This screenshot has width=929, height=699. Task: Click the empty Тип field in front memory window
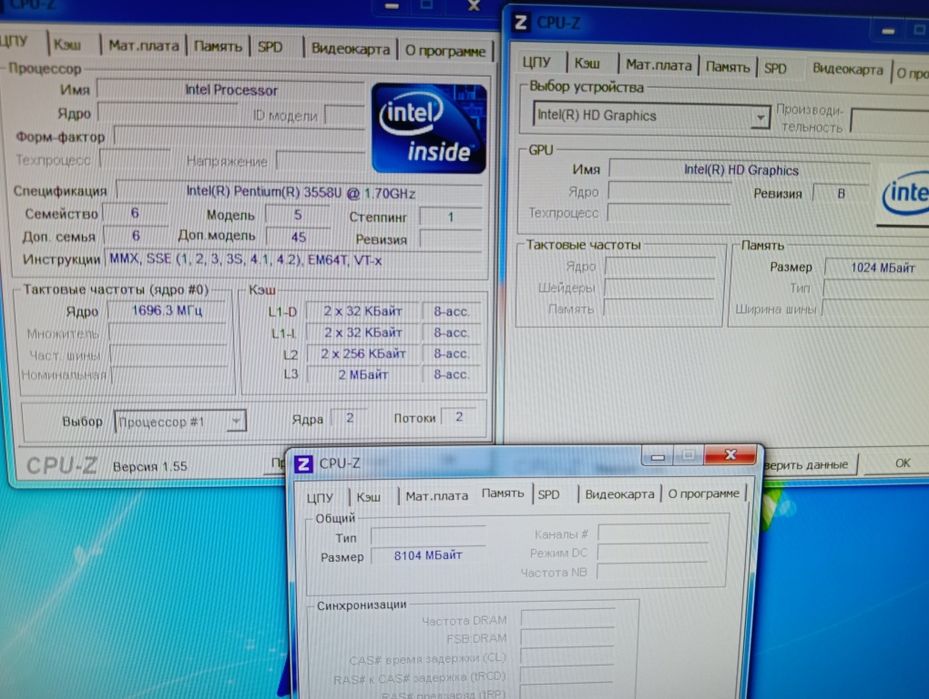tap(428, 536)
